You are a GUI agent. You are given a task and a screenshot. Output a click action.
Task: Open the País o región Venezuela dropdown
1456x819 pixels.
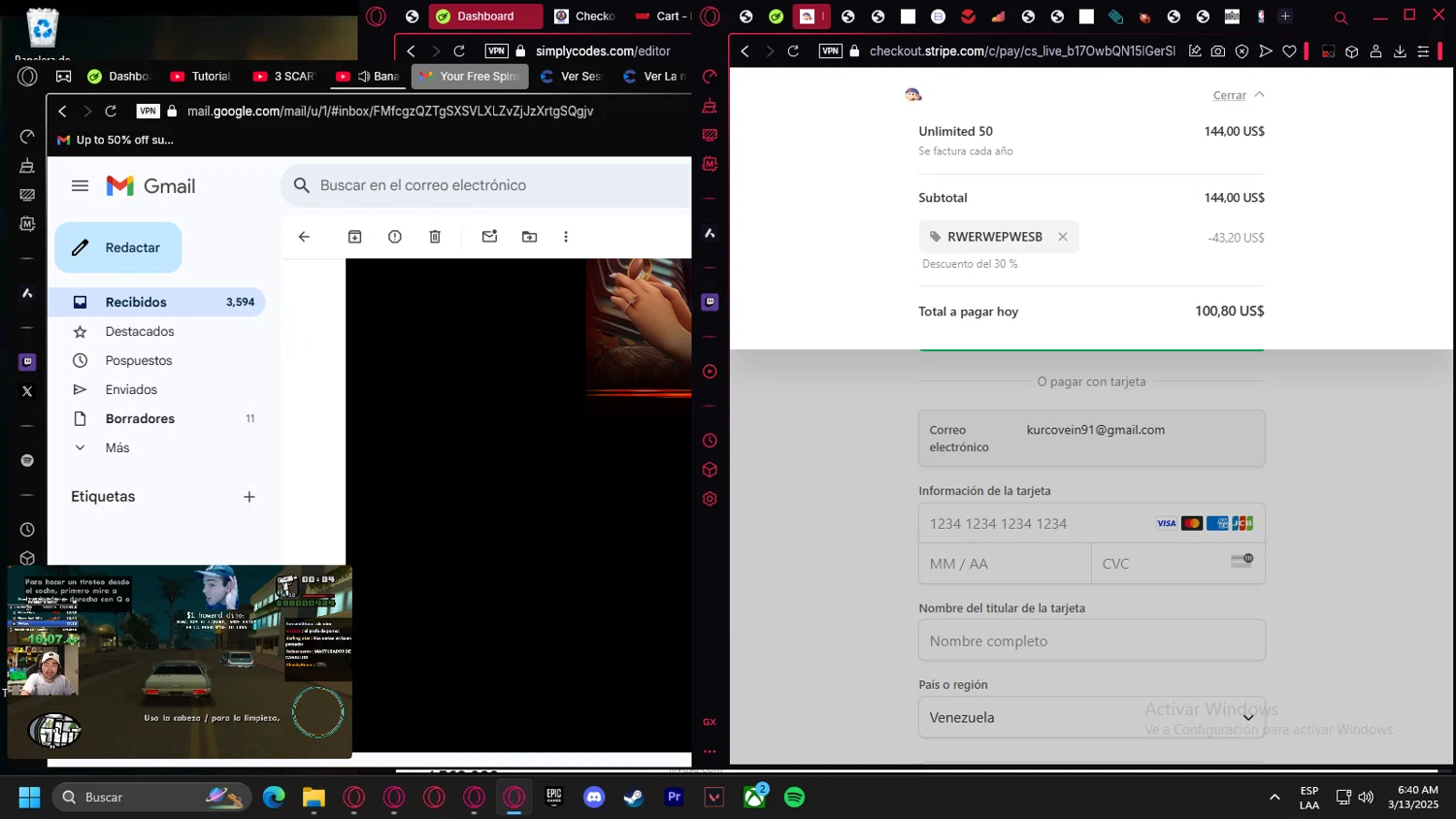pos(1092,717)
